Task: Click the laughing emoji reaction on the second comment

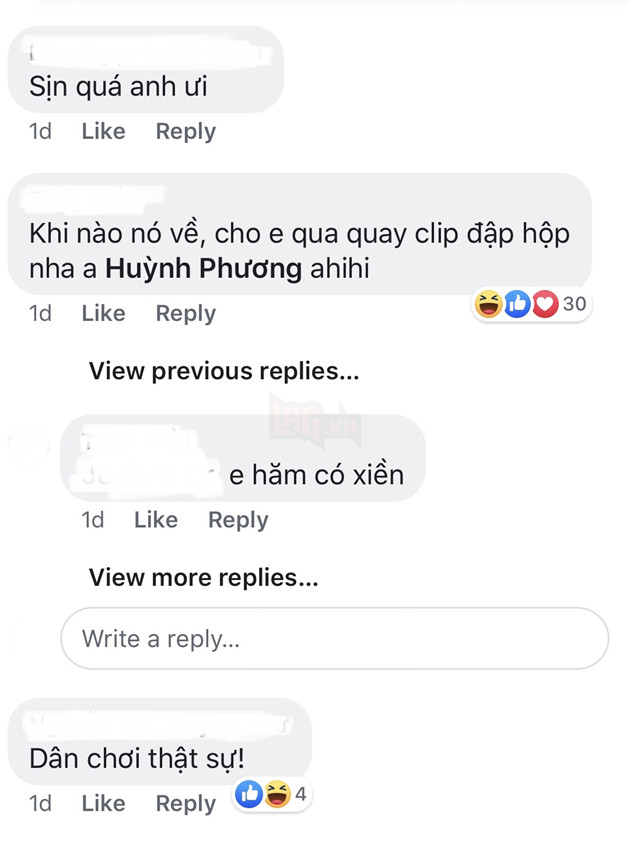Action: (487, 304)
